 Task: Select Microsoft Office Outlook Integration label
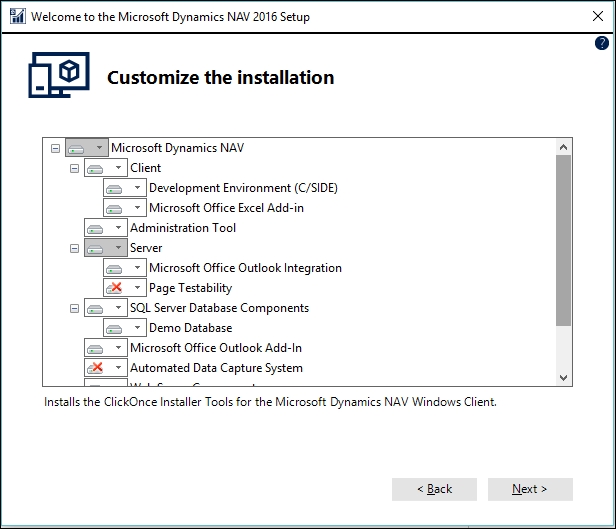click(246, 268)
